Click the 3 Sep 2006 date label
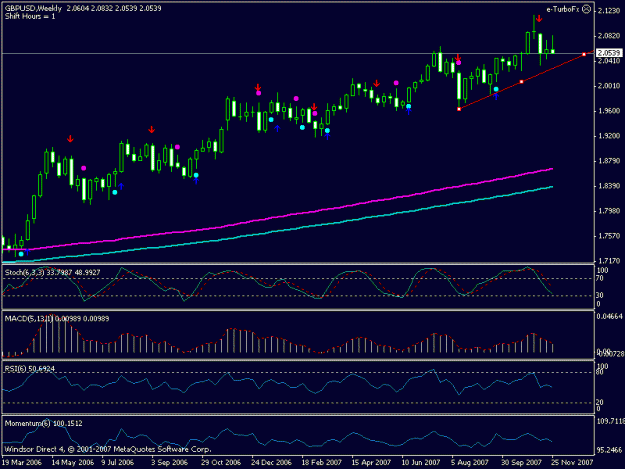This screenshot has height=469, width=625. coord(169,462)
